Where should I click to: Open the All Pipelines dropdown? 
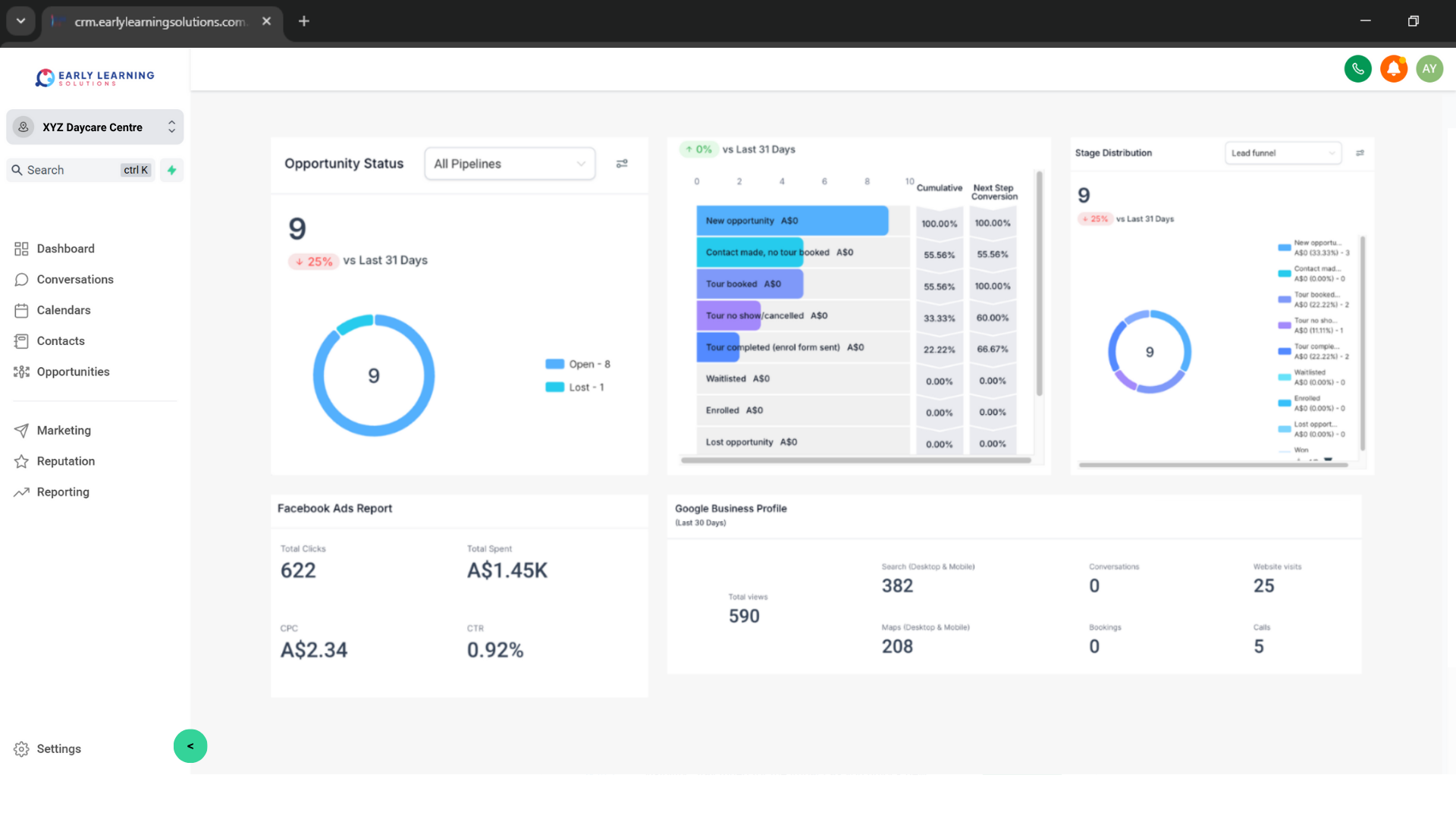coord(510,163)
